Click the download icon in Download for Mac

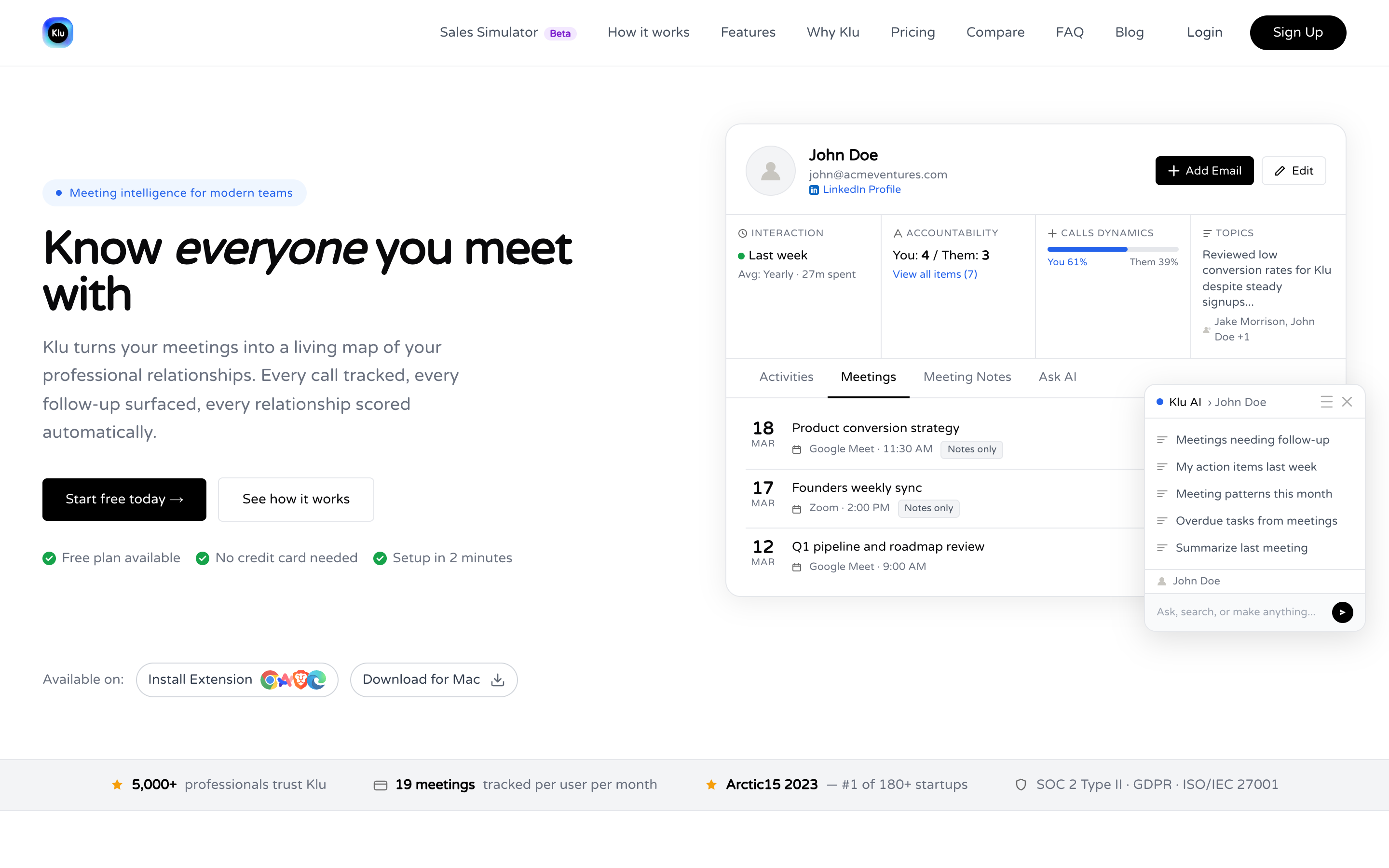[x=498, y=680]
